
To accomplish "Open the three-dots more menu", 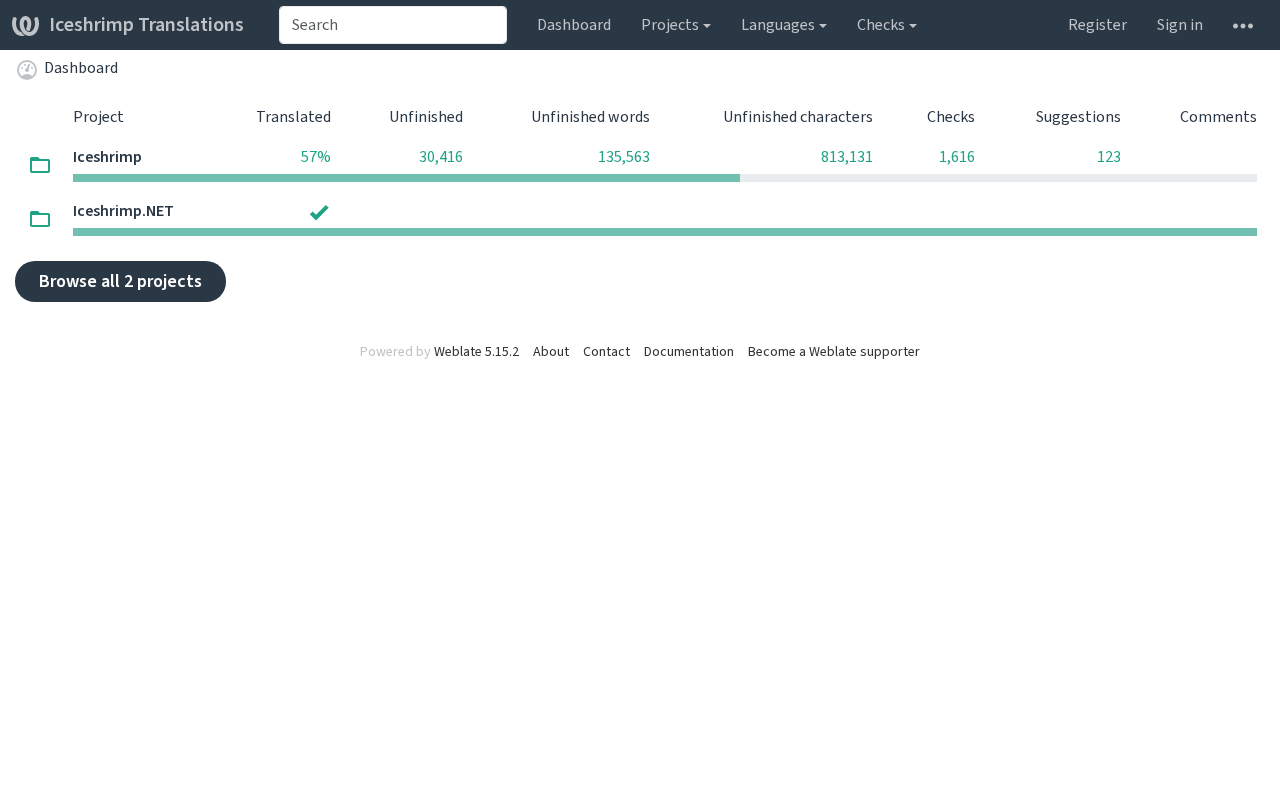I will click(x=1242, y=25).
